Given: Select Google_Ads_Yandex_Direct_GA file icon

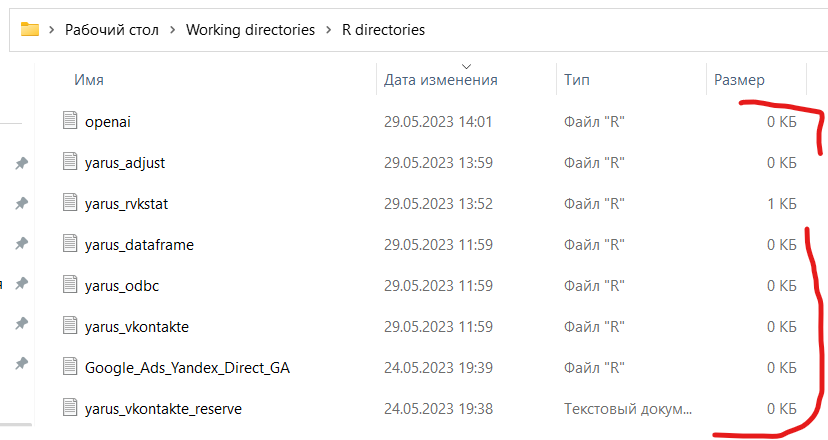Looking at the screenshot, I should pos(70,366).
